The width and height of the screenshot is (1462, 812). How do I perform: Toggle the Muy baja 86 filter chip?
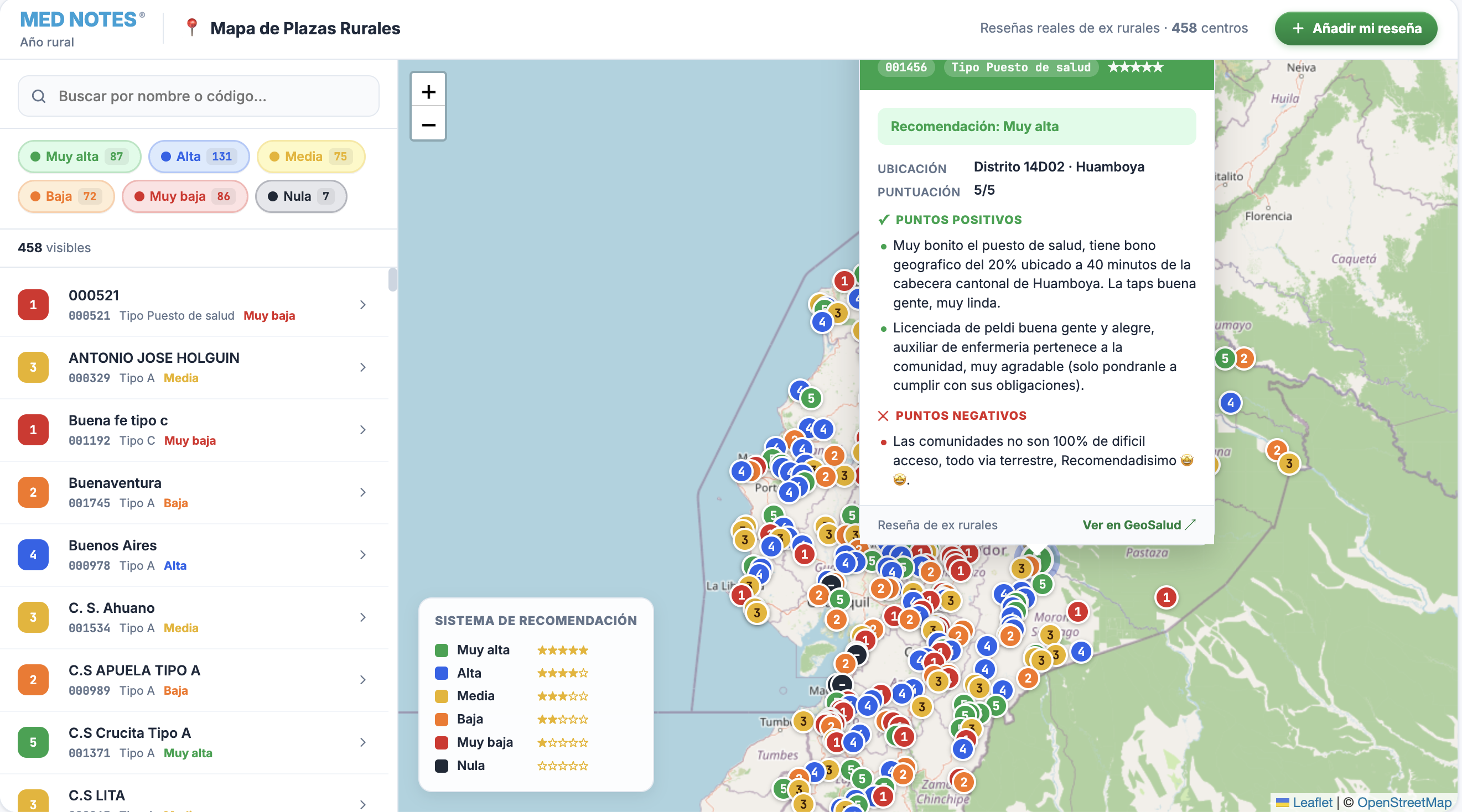185,196
